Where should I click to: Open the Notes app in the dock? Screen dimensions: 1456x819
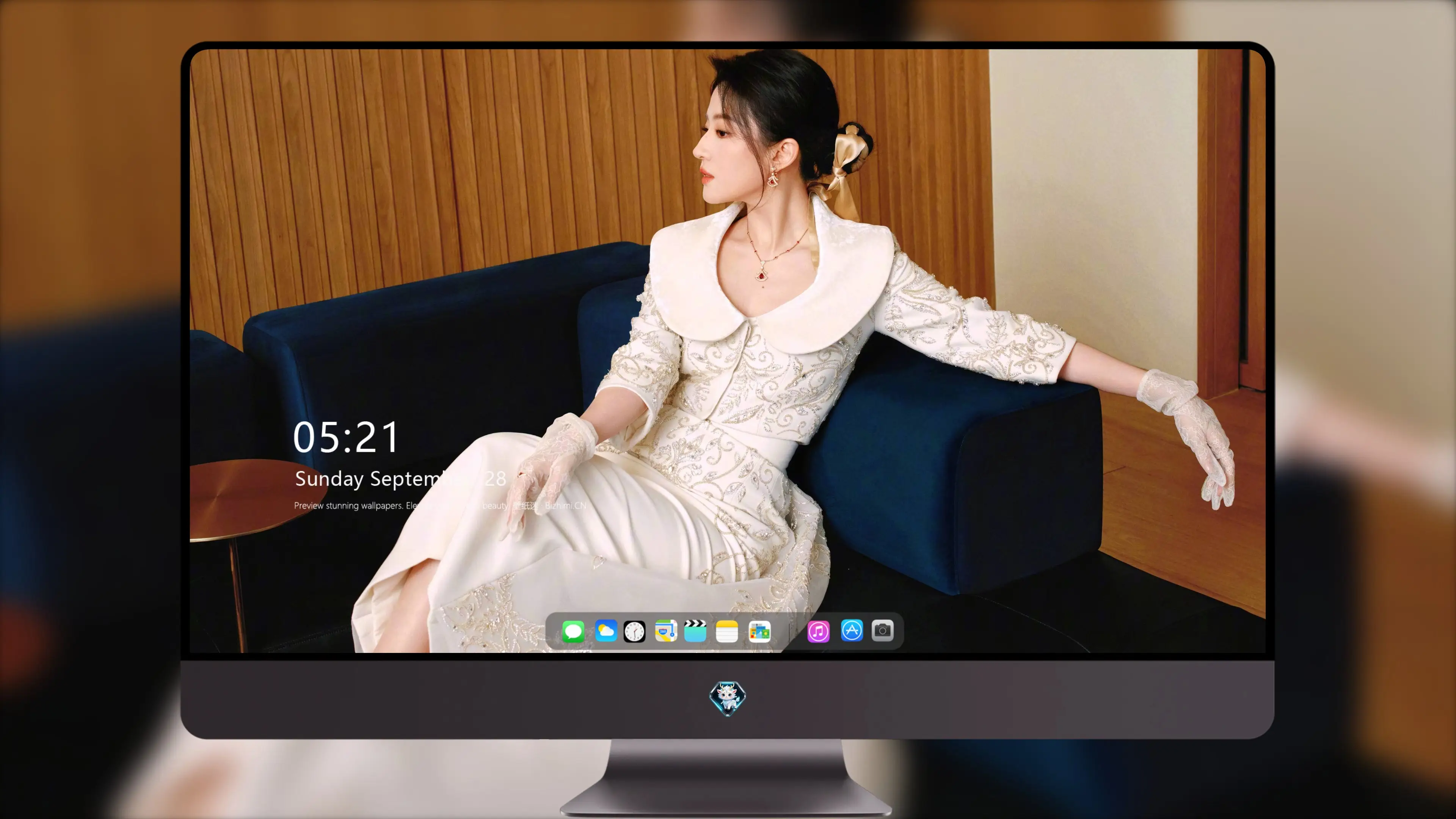(727, 631)
